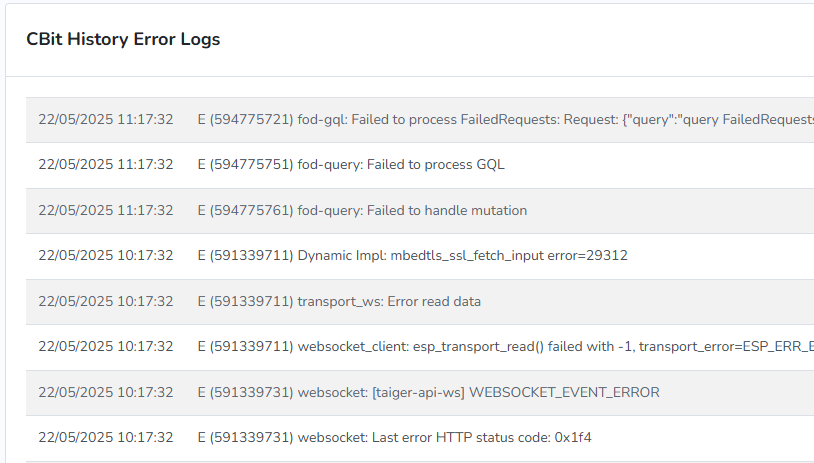Click timestamp beside "Failed to handle mutation"
Screen dimensions: 814x463
(106, 210)
